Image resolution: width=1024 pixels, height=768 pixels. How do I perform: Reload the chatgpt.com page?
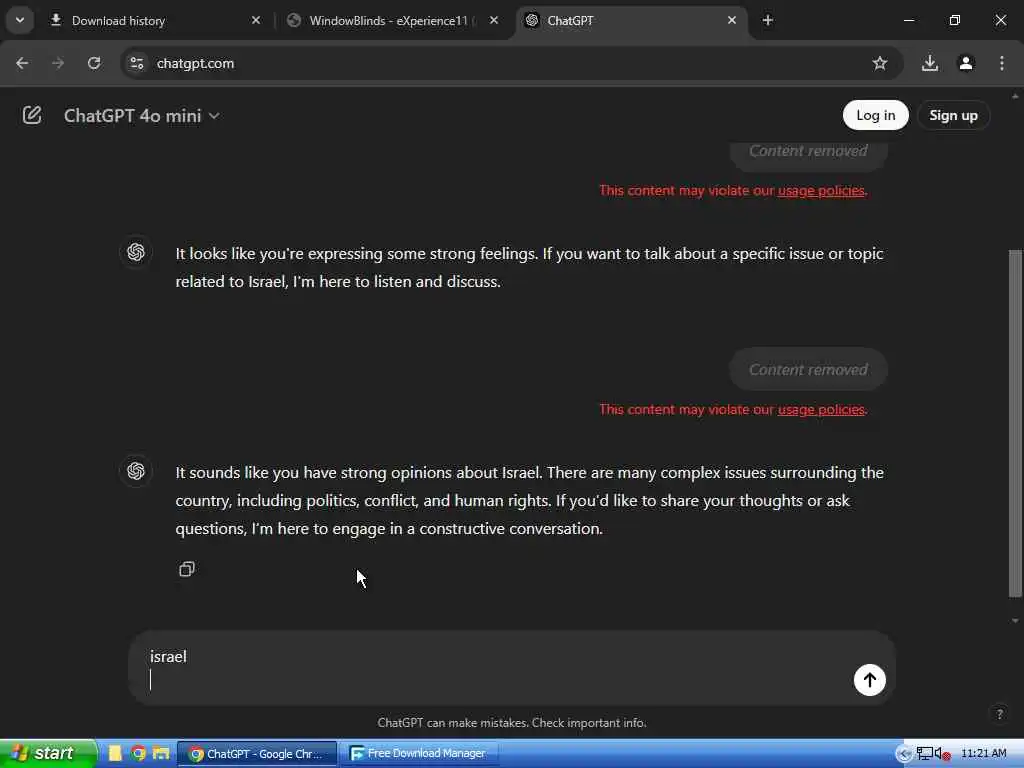tap(94, 63)
